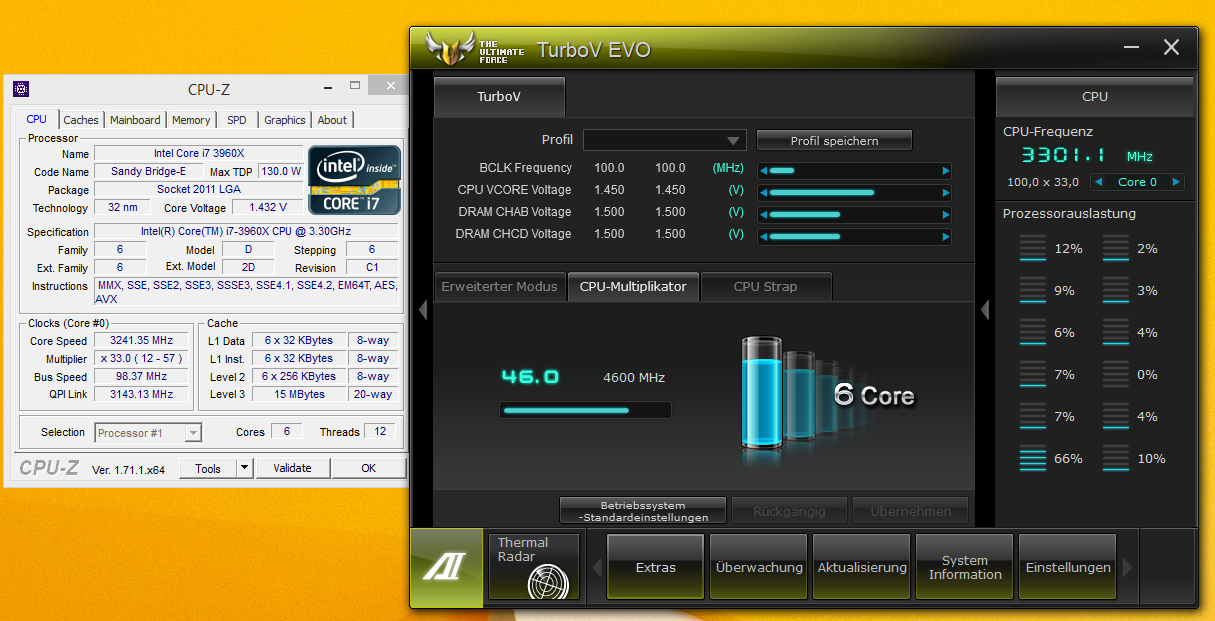This screenshot has width=1215, height=621.
Task: Open System Information
Action: pyautogui.click(x=965, y=567)
